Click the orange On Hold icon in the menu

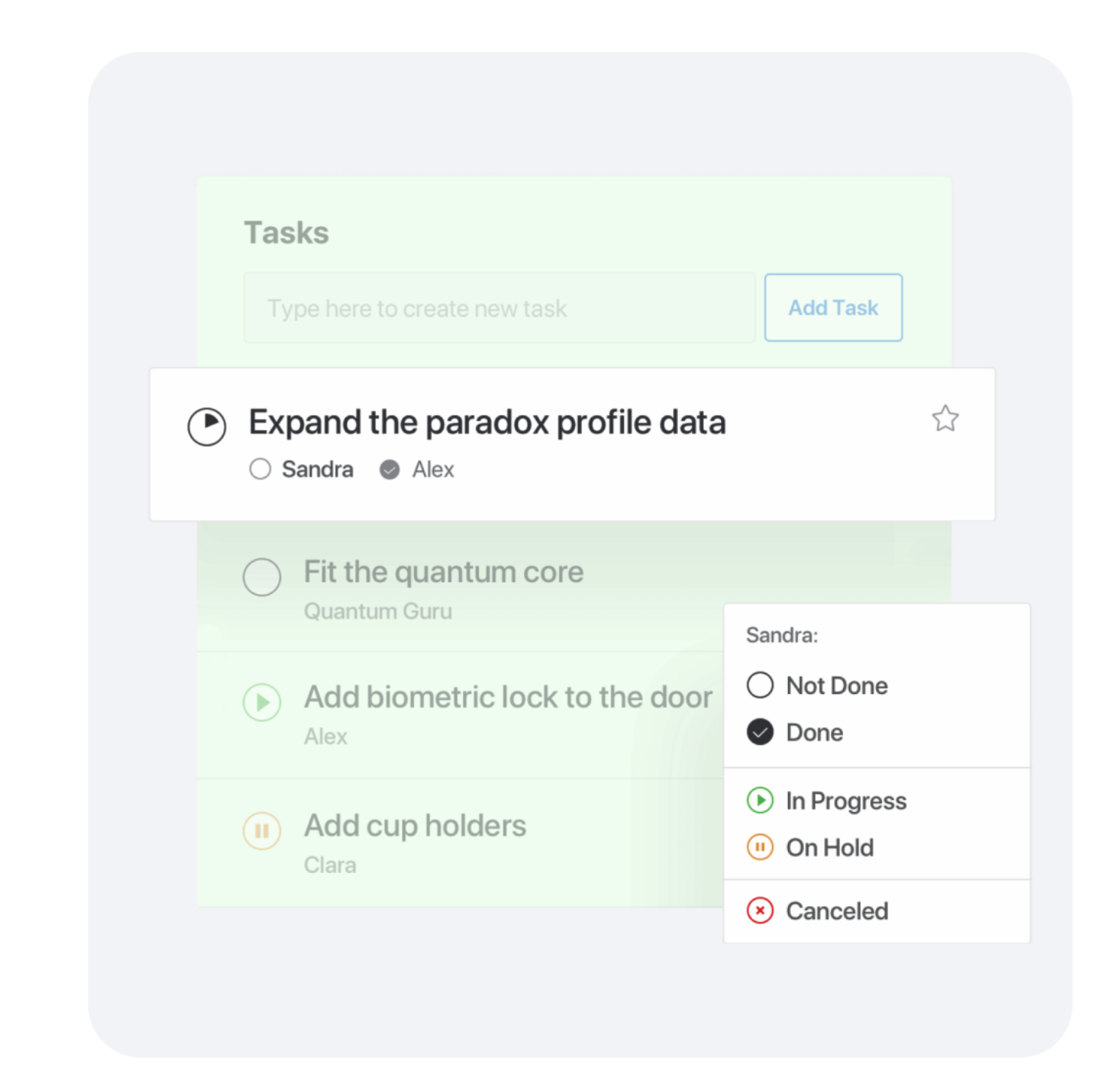(x=760, y=847)
